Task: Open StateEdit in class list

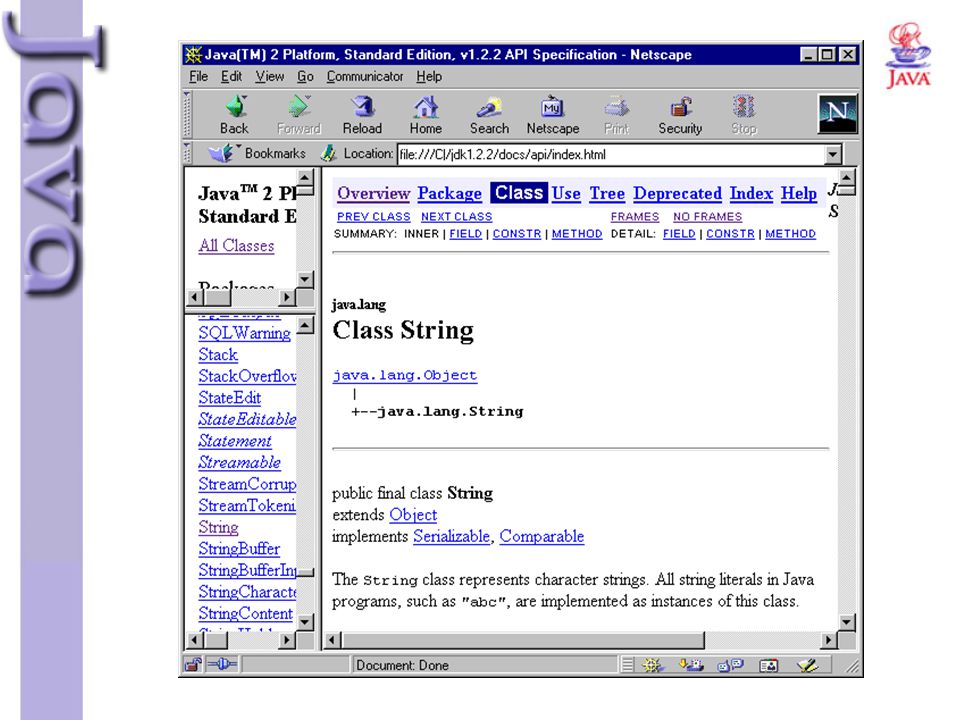Action: click(230, 398)
